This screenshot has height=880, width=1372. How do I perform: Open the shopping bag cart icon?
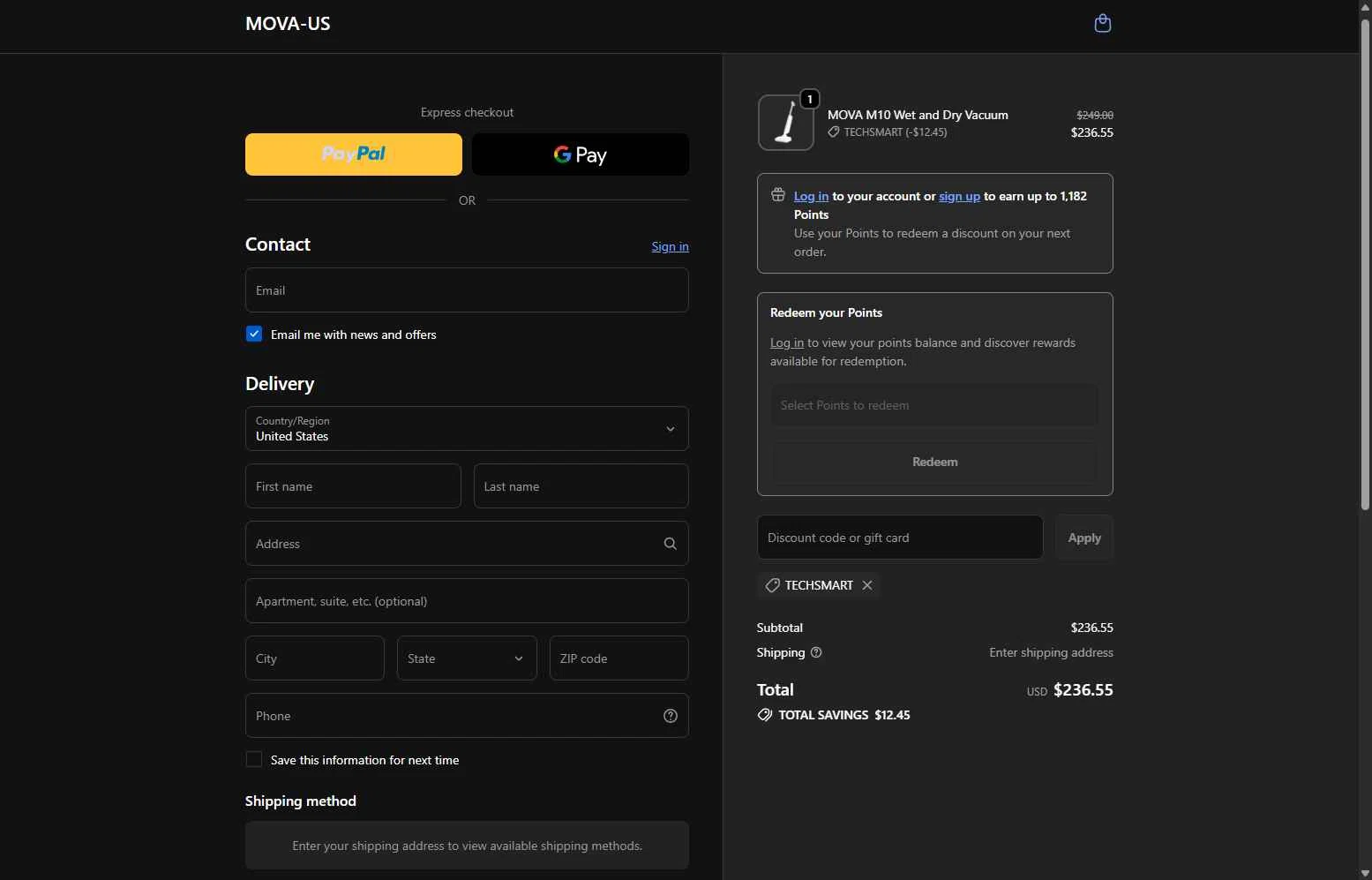(1102, 23)
